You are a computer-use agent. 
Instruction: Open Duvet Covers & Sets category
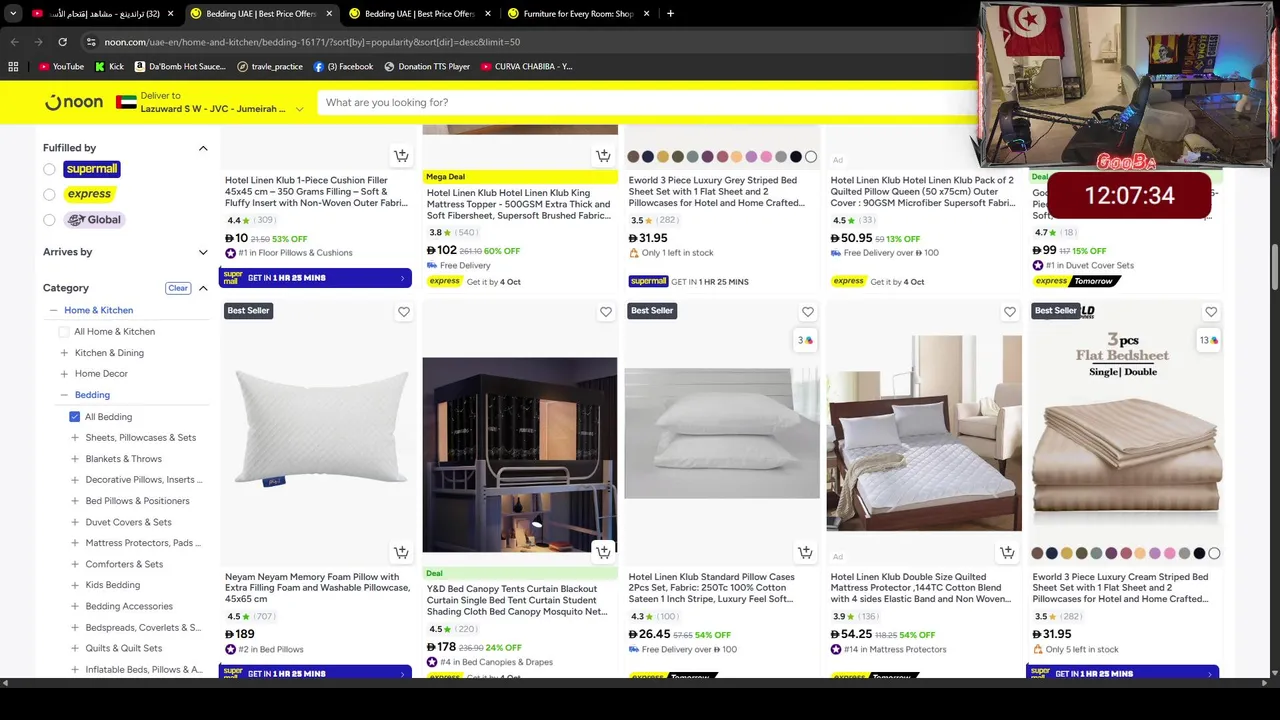point(128,522)
